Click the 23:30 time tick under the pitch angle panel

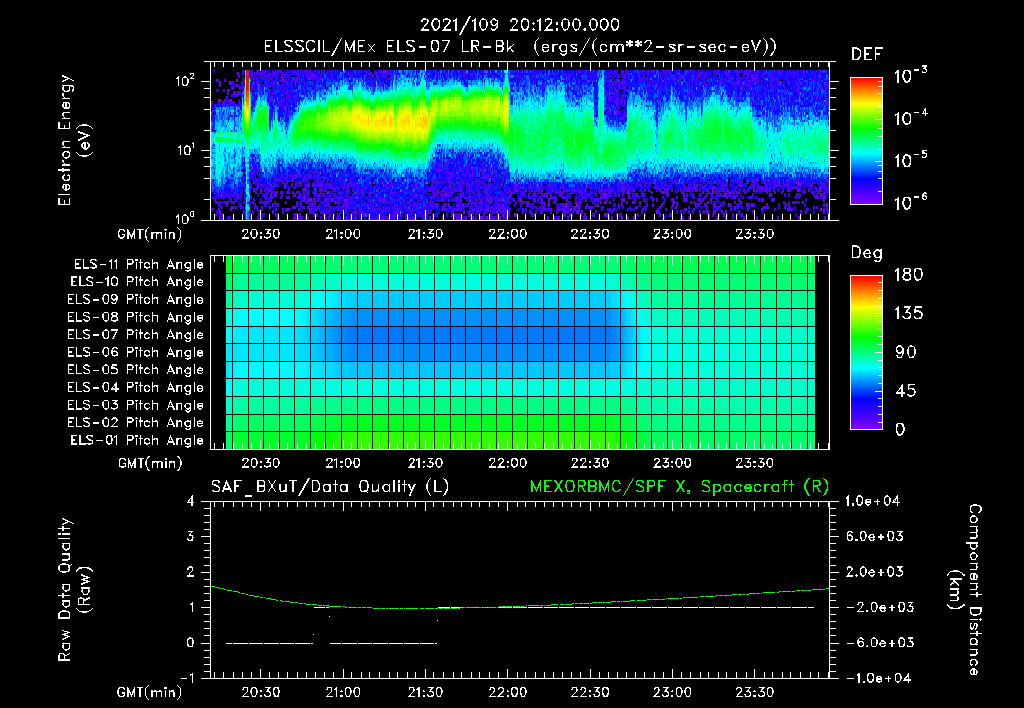click(x=754, y=464)
